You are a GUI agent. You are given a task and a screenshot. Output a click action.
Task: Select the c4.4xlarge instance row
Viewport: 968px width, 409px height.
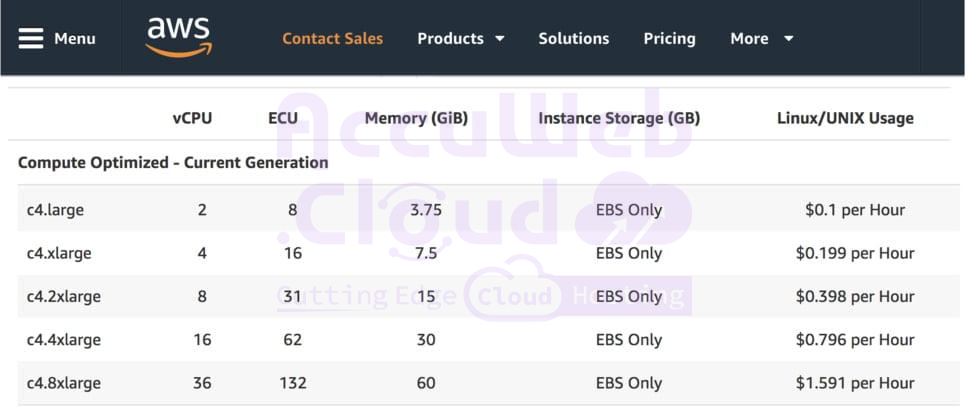pyautogui.click(x=64, y=340)
